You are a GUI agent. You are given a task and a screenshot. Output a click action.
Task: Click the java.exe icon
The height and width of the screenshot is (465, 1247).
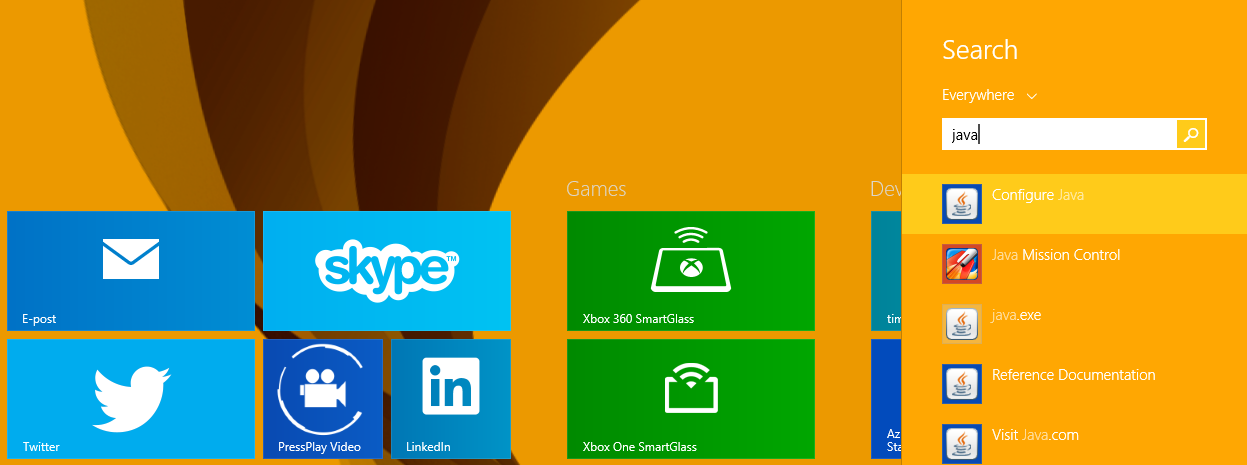pyautogui.click(x=962, y=324)
